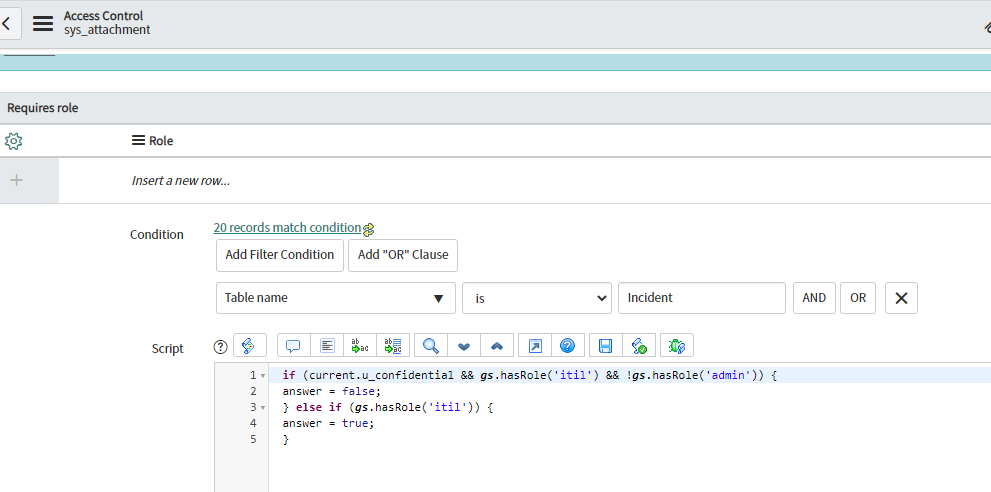Place the cursor on 'answer = true;' line
Viewport: 991px width, 492px height.
pyautogui.click(x=329, y=423)
